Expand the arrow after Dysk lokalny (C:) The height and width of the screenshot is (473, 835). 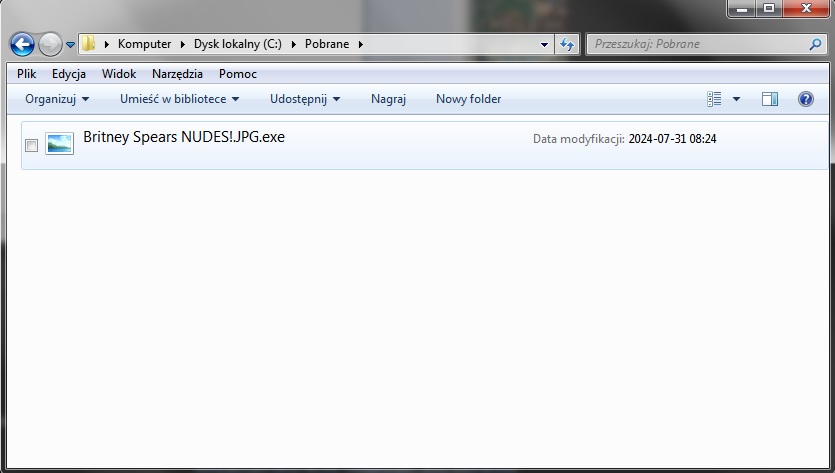coord(293,44)
